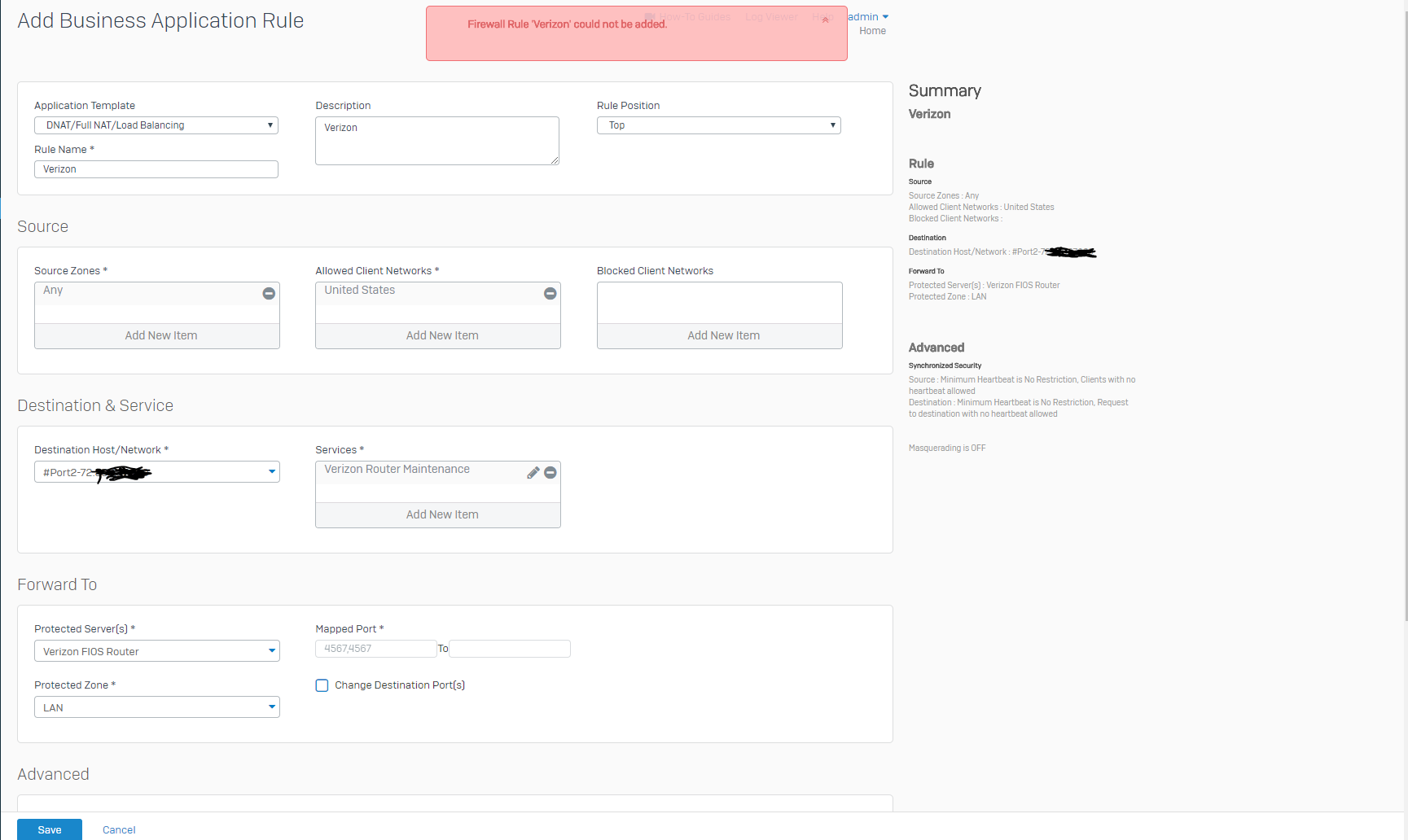Add new item to Blocked Client Networks

point(720,335)
